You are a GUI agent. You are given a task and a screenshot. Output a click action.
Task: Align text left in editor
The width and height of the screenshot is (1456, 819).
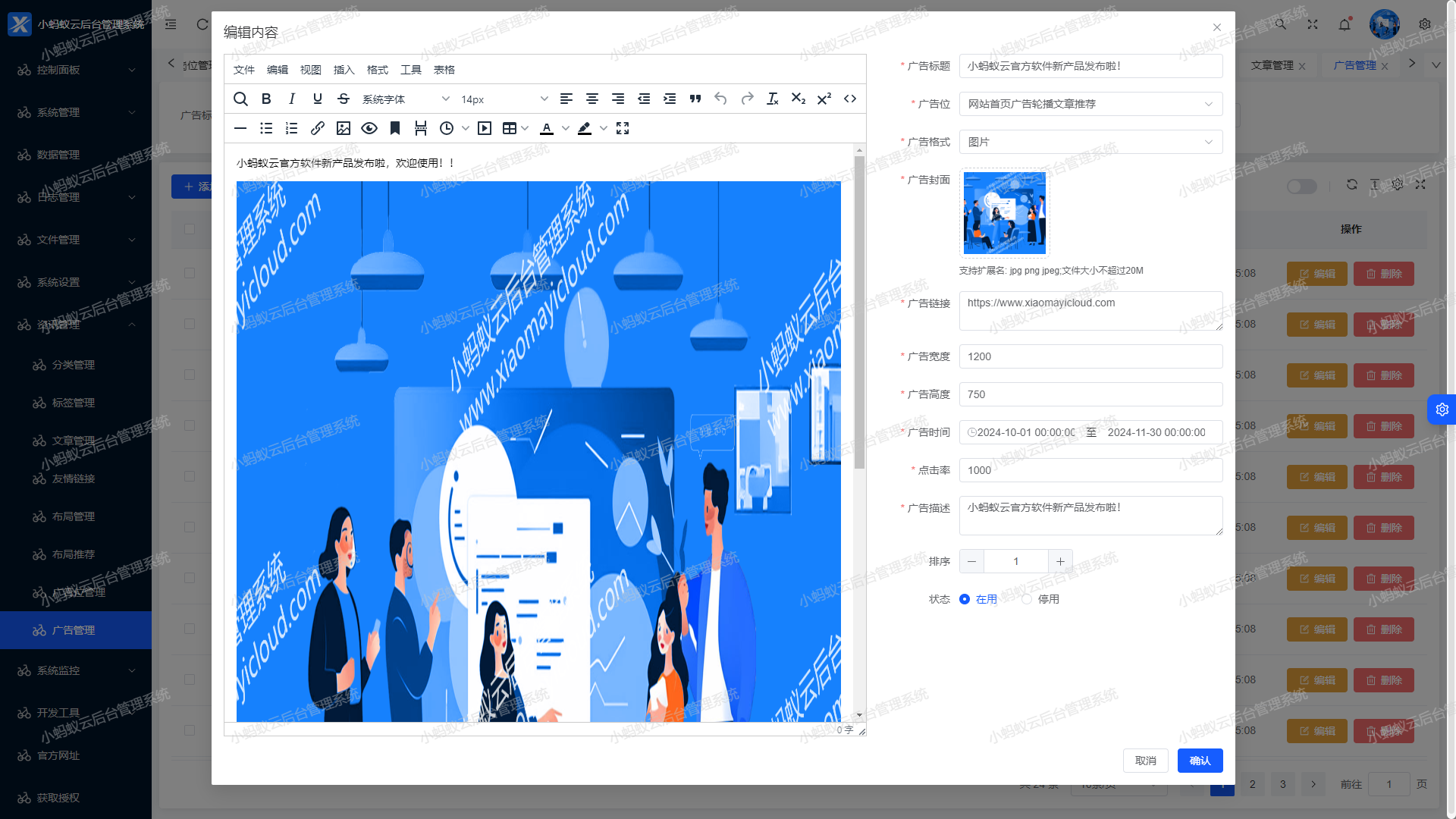coord(566,99)
